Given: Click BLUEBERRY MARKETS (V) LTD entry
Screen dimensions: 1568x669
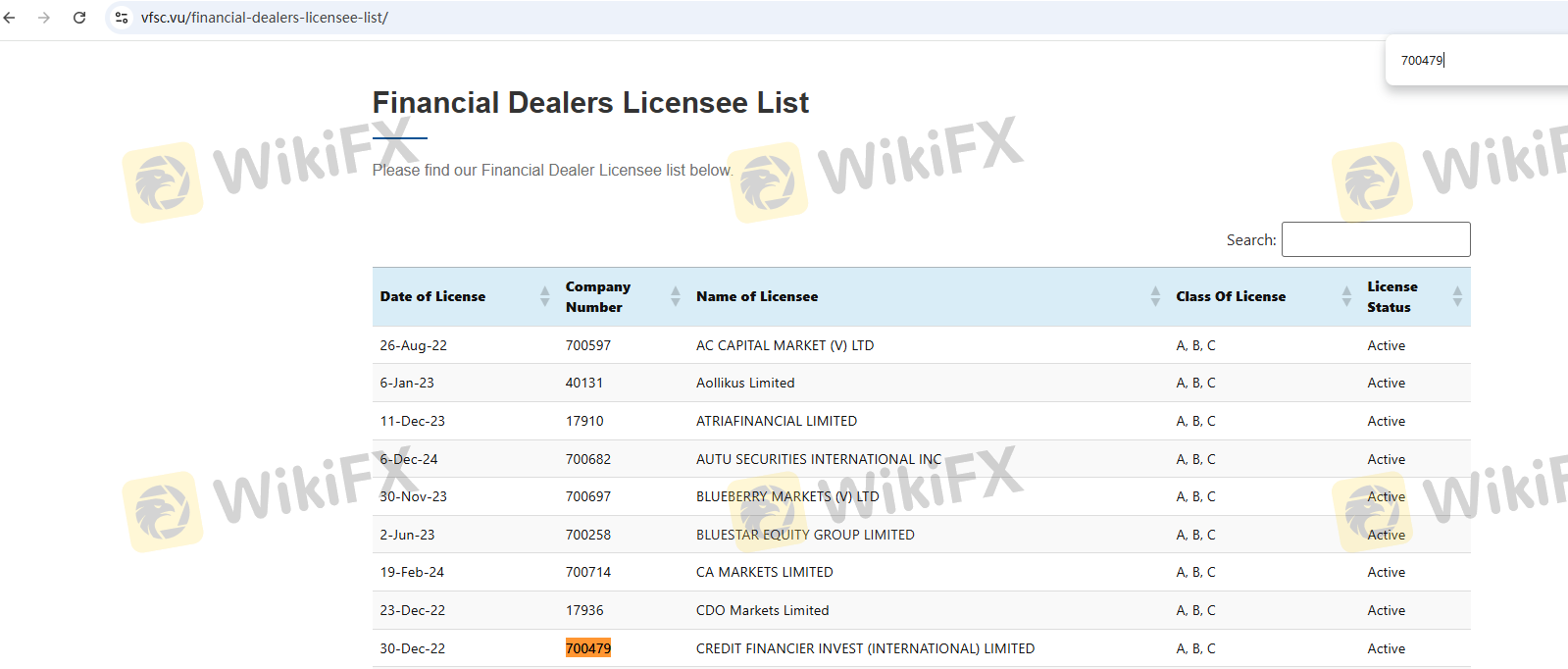Looking at the screenshot, I should click(x=787, y=496).
